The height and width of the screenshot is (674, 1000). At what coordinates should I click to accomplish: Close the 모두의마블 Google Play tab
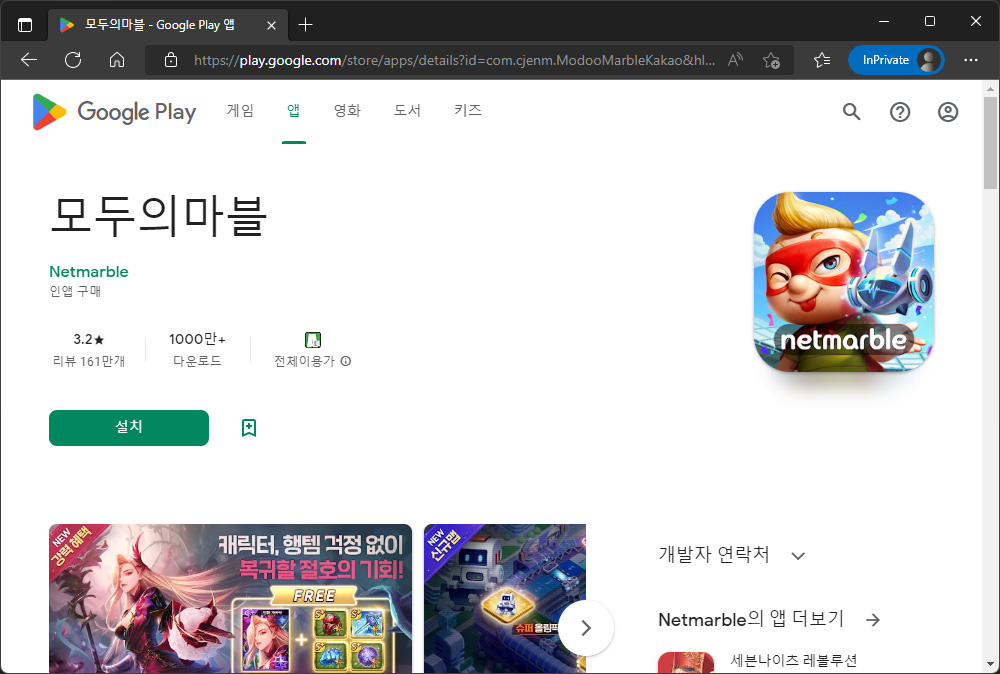pyautogui.click(x=271, y=25)
